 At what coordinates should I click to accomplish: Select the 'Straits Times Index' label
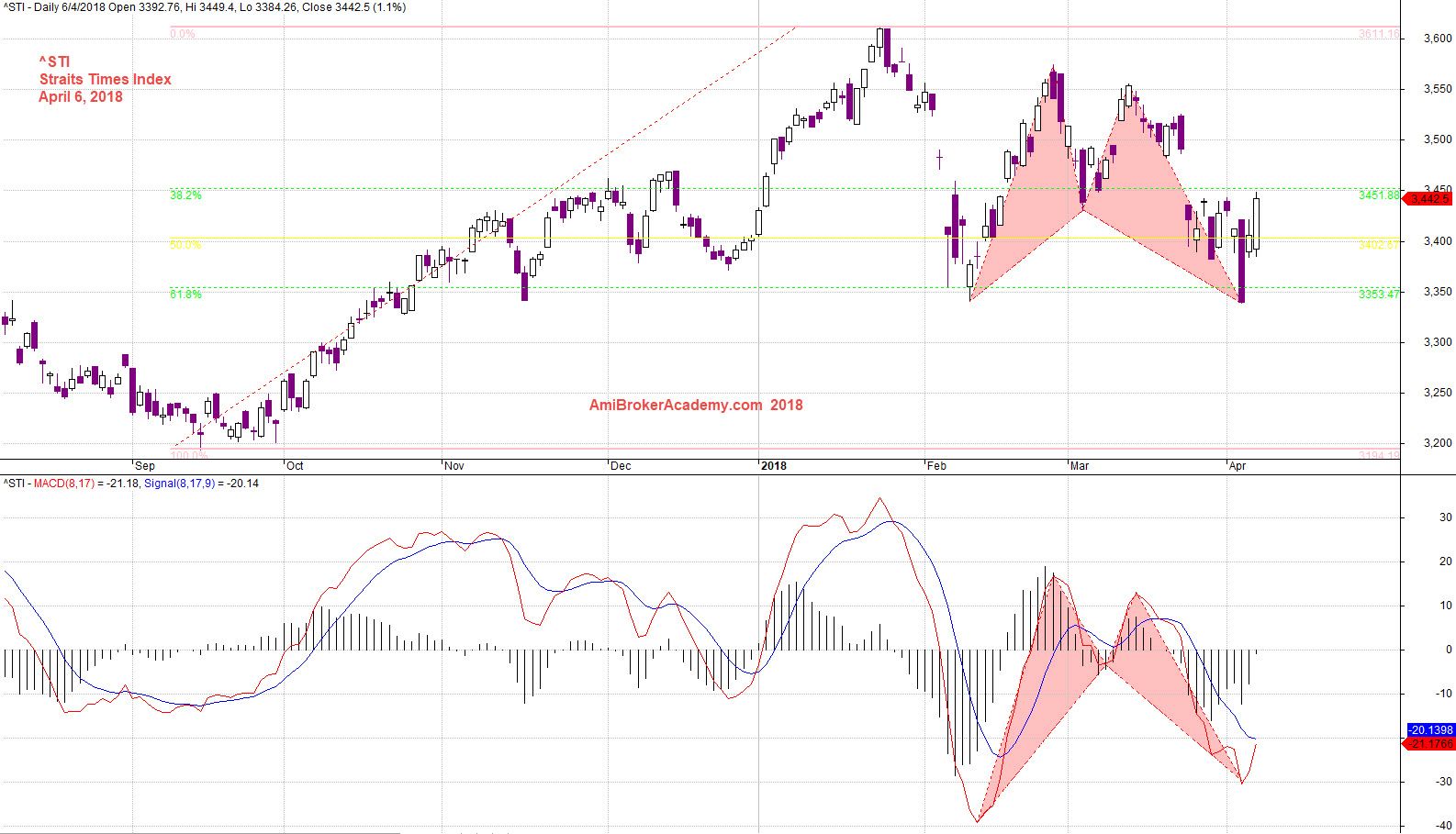(x=105, y=80)
